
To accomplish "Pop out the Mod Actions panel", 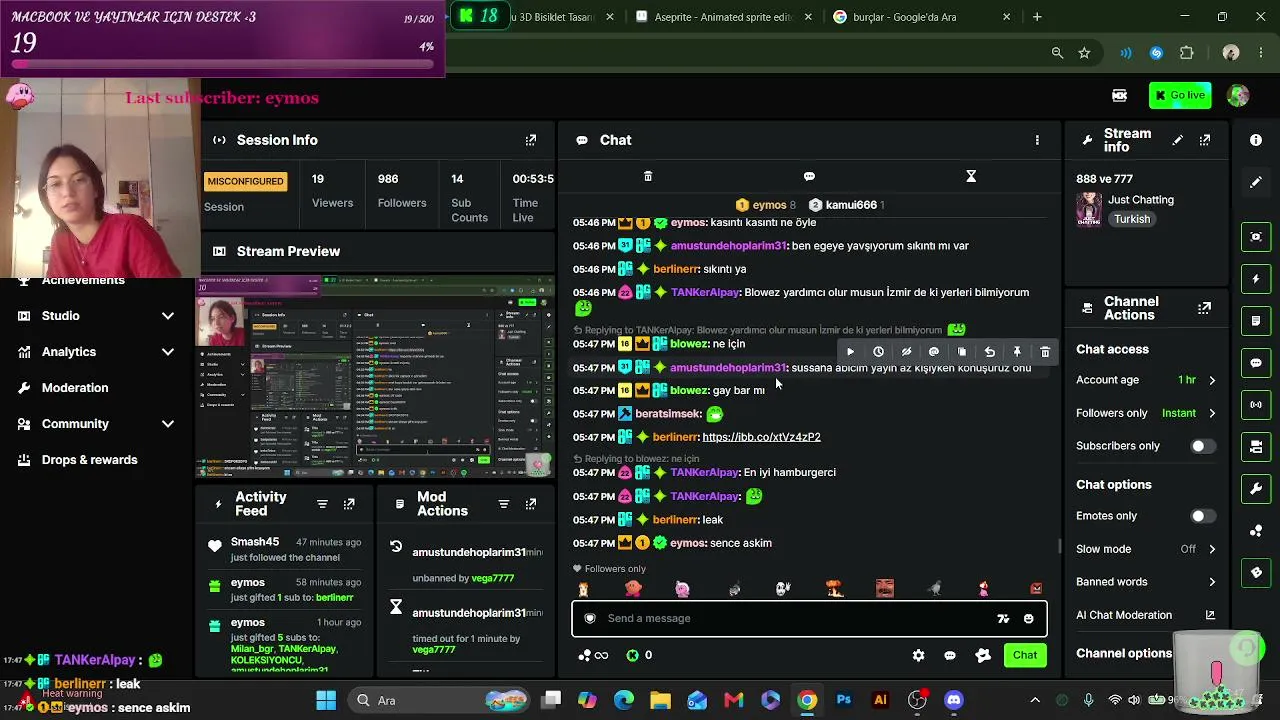I will (531, 504).
